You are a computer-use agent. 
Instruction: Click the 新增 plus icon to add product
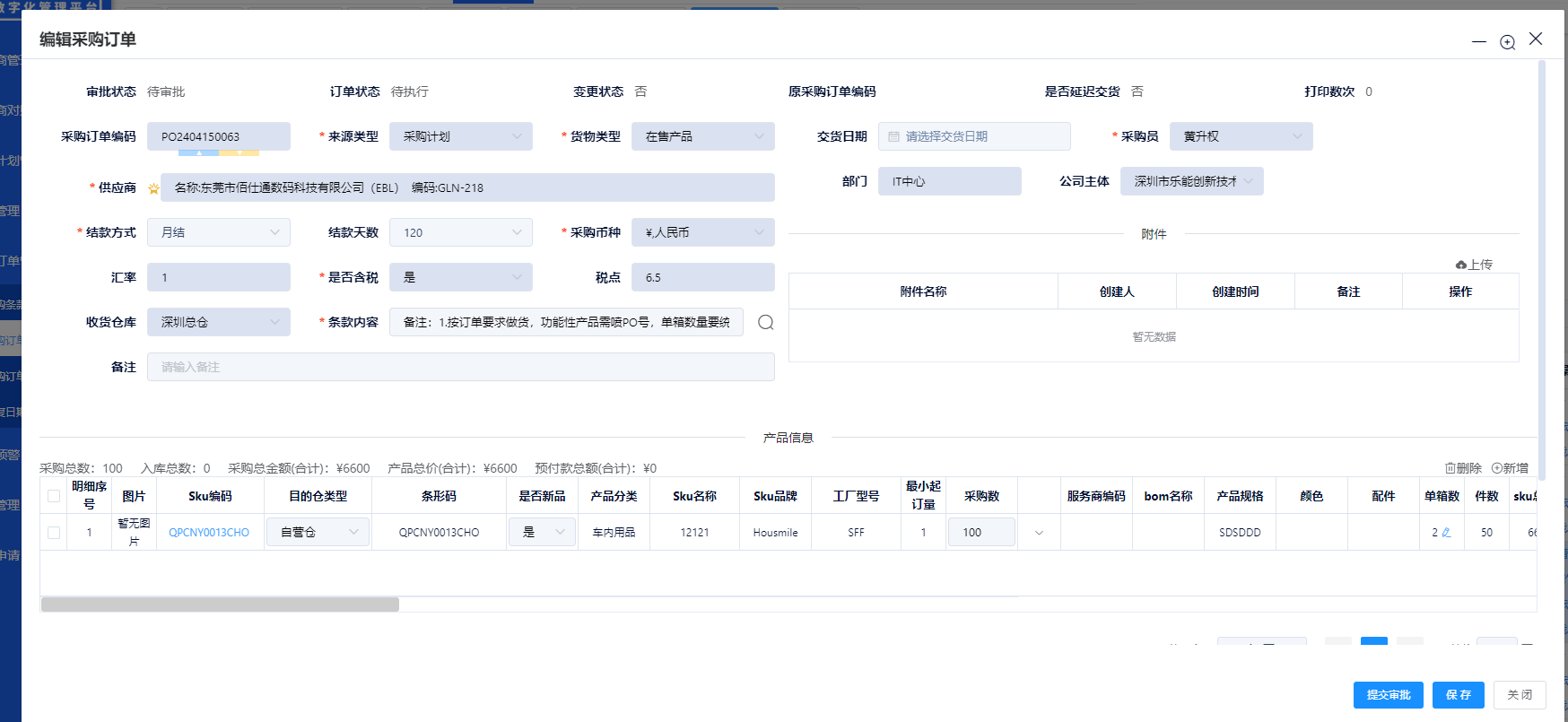(x=1497, y=468)
